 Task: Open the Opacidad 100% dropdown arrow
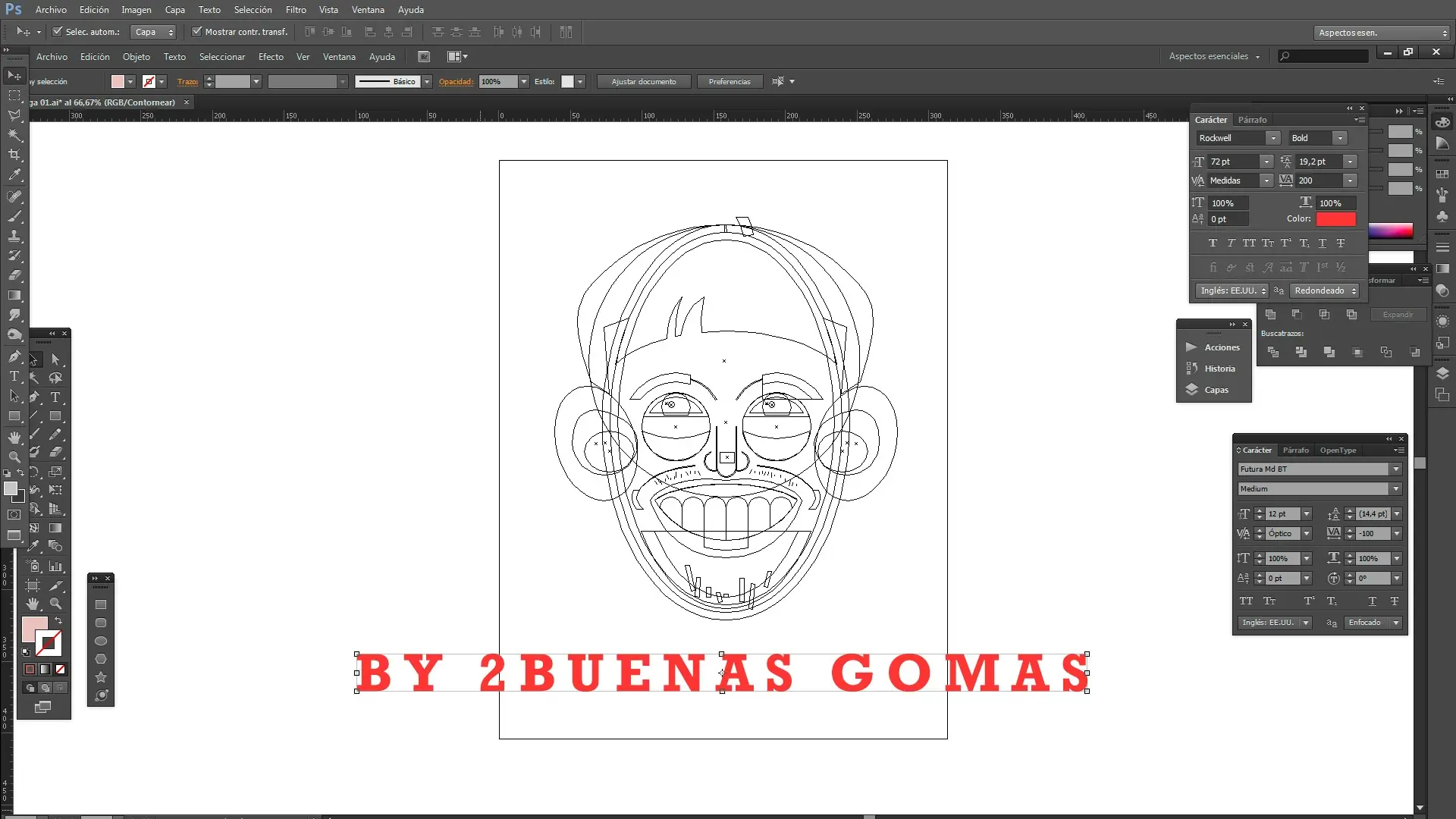(x=523, y=81)
